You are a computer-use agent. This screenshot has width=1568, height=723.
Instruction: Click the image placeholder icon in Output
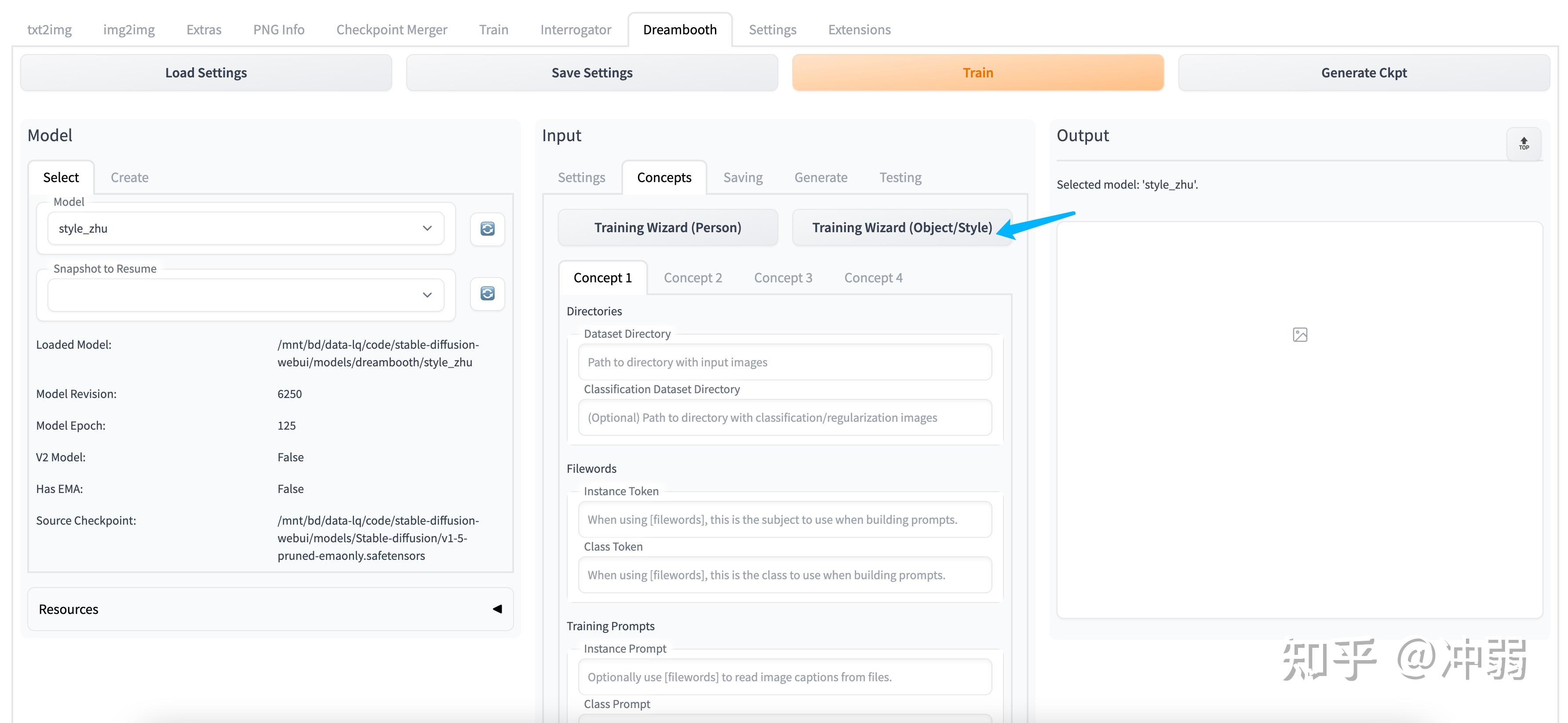coord(1300,335)
